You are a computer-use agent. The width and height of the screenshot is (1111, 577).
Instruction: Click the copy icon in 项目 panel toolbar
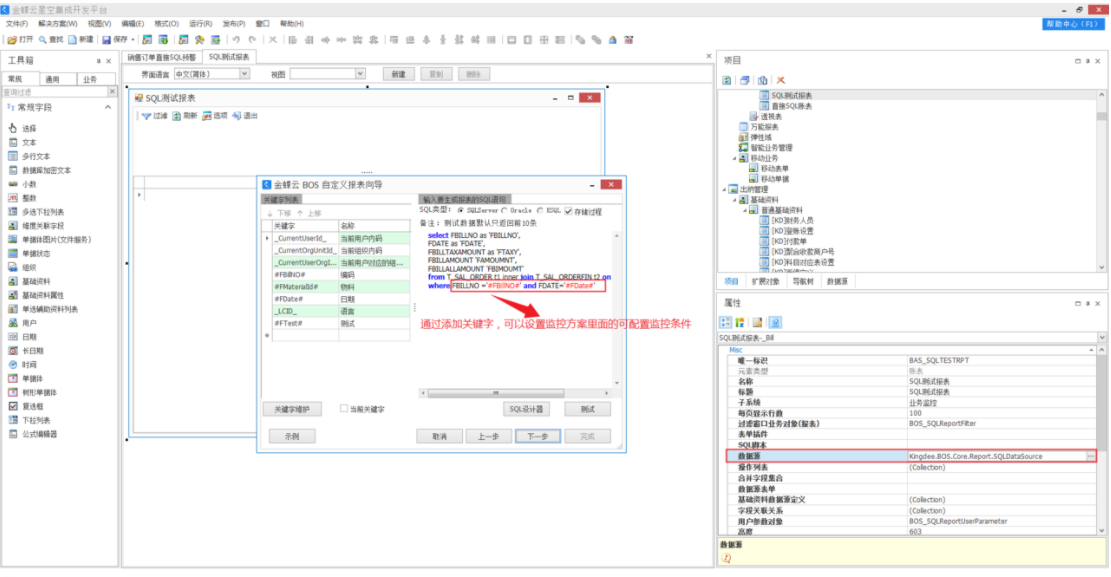[762, 80]
